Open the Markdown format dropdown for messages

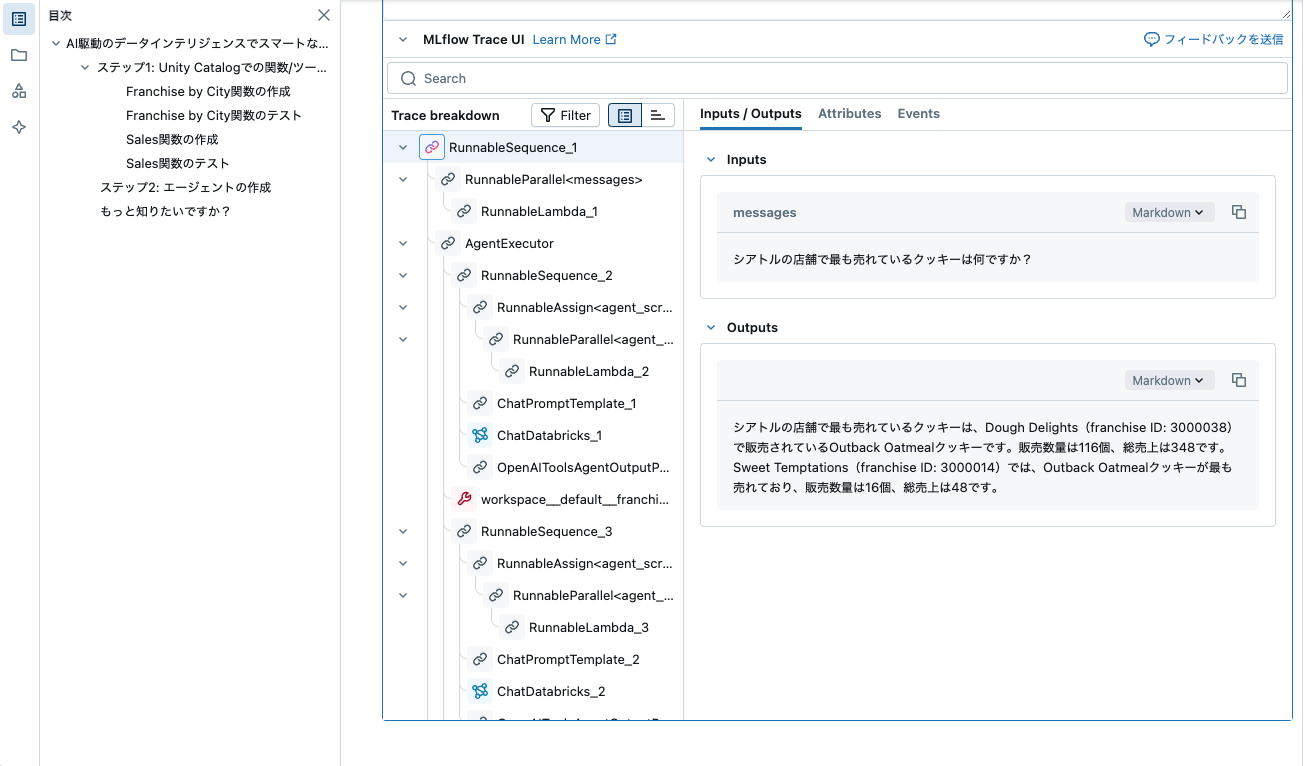click(1168, 212)
